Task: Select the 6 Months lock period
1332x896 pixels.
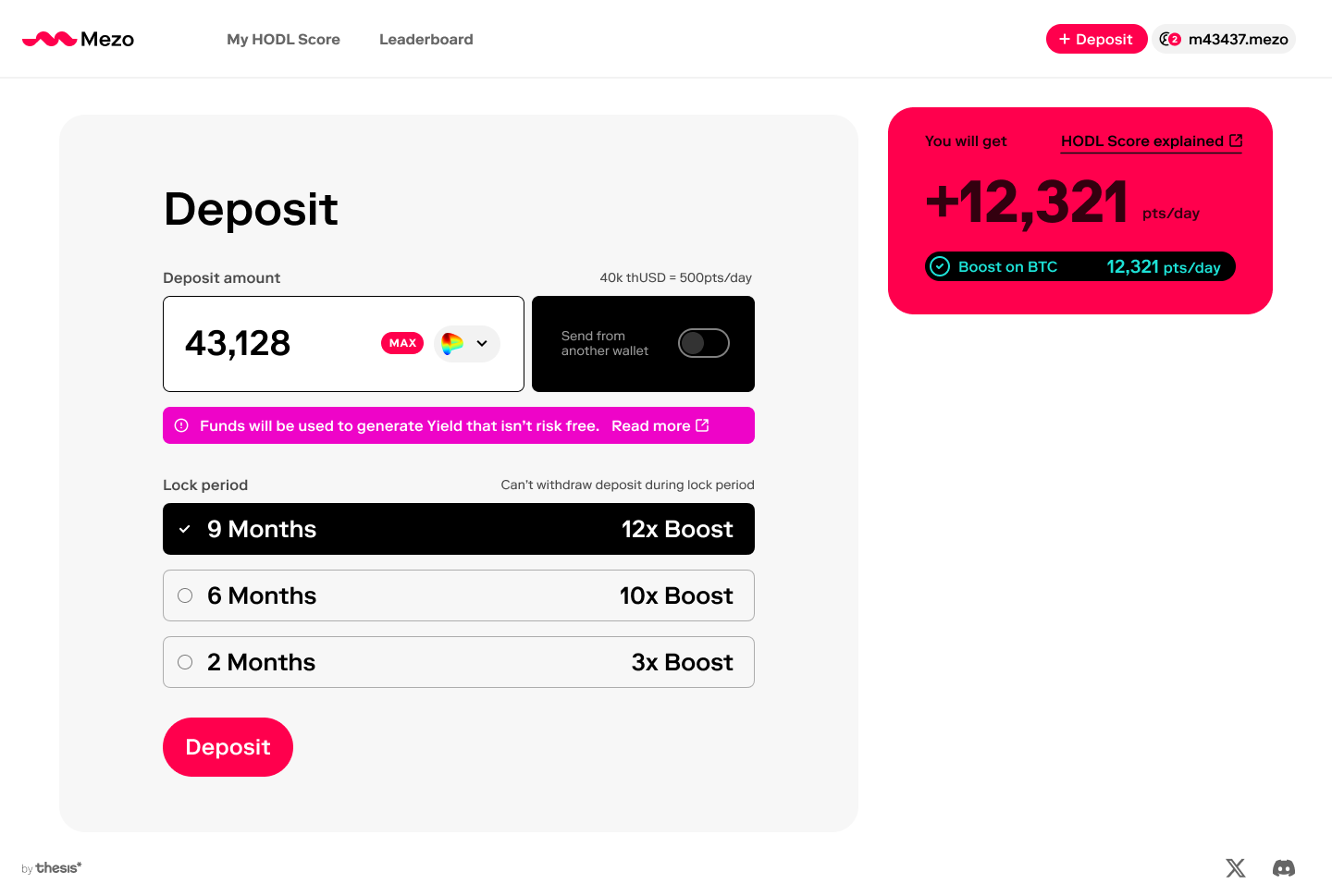Action: (459, 595)
